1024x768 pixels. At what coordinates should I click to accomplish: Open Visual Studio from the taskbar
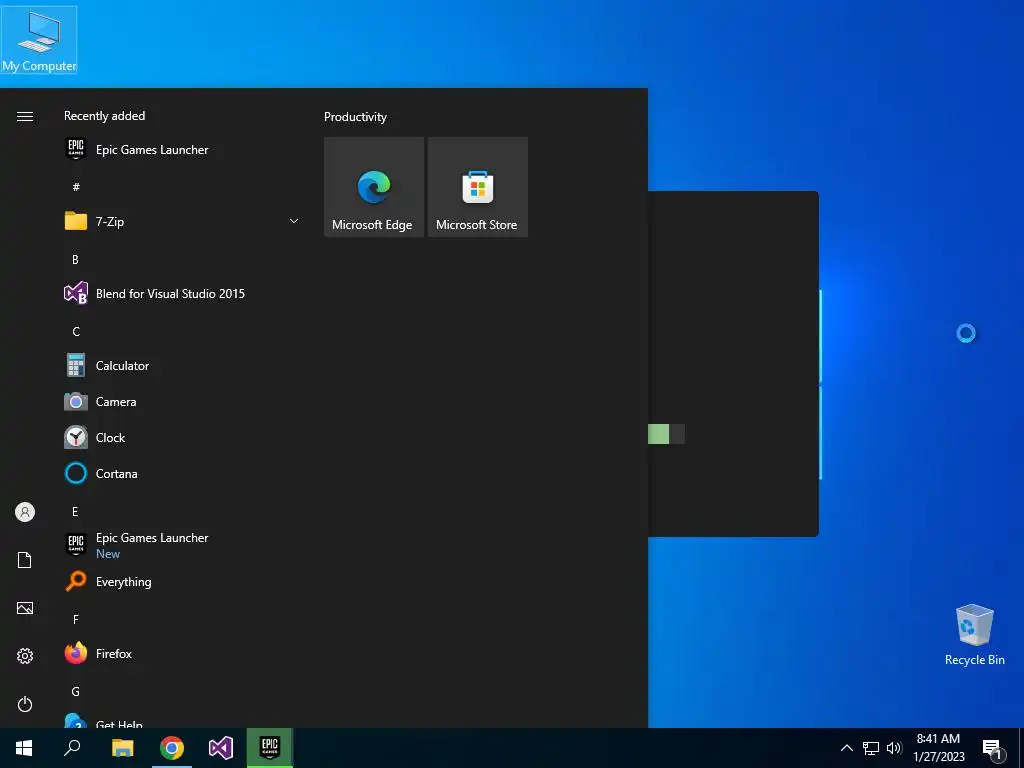(x=221, y=748)
